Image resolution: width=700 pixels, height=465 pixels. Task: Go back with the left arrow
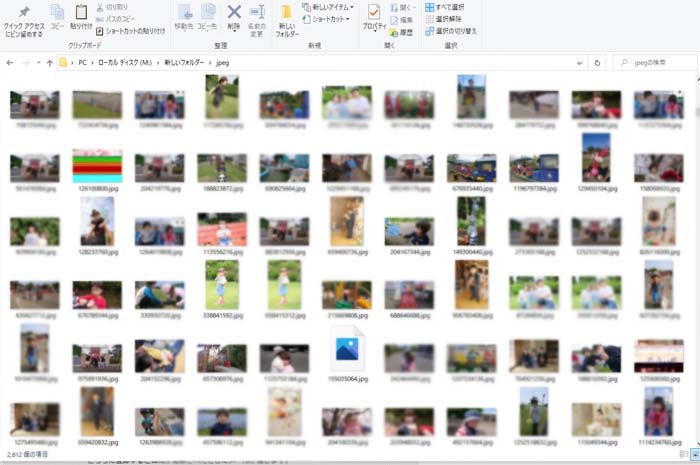[10, 63]
